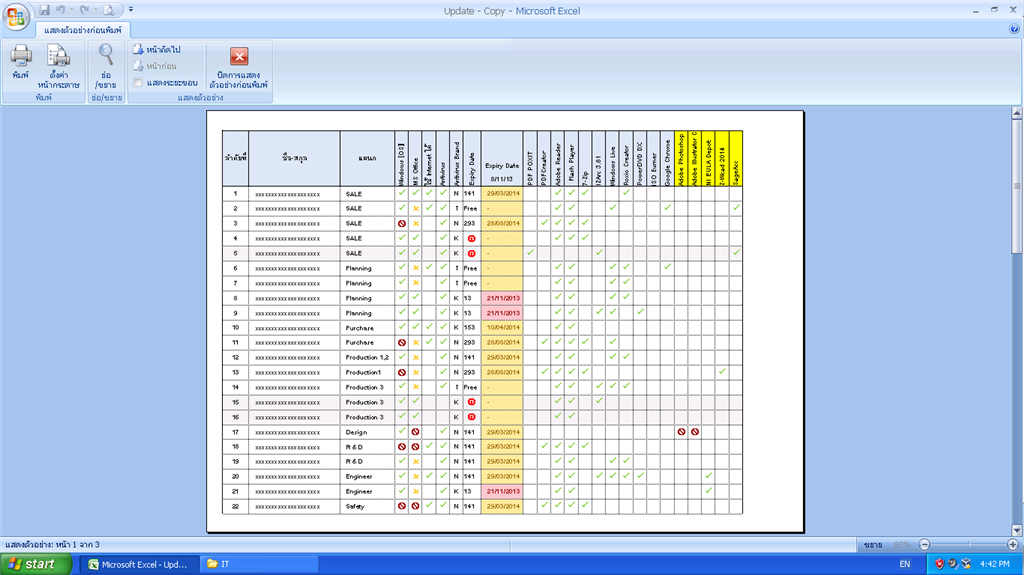Open the Windows start menu
Screen dimensions: 1024x575
point(35,564)
